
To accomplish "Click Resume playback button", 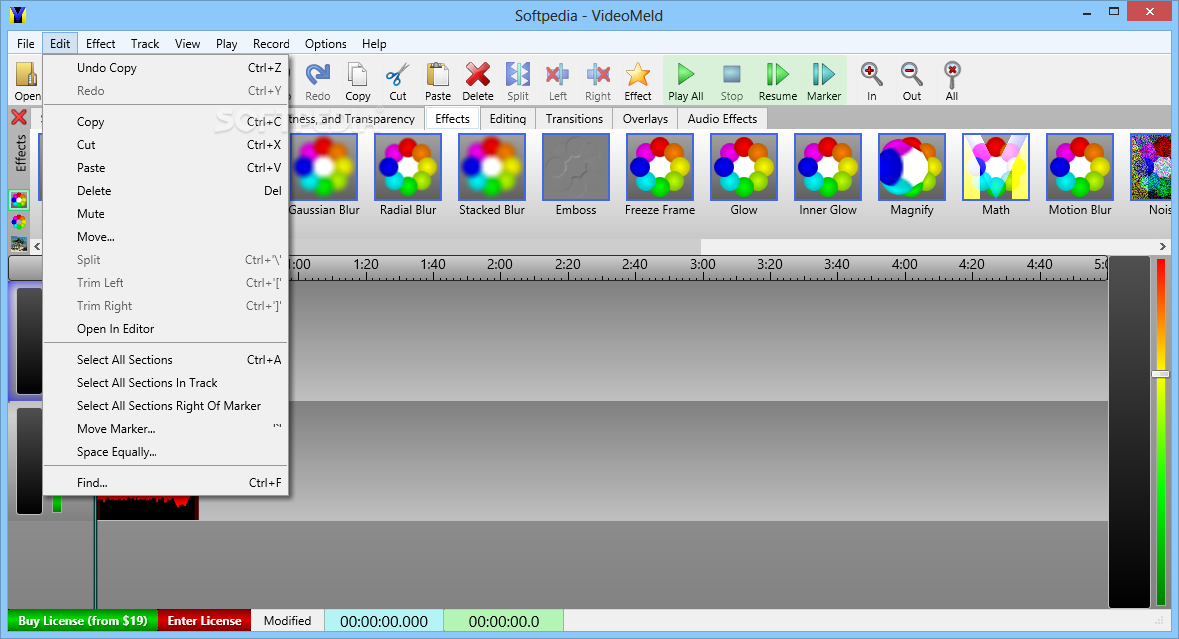I will click(777, 81).
